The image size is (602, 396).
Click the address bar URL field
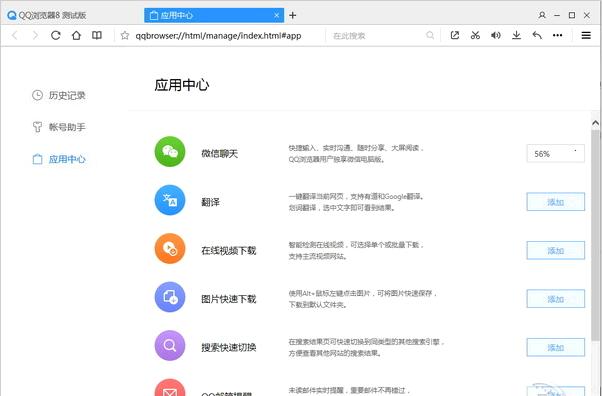[218, 36]
